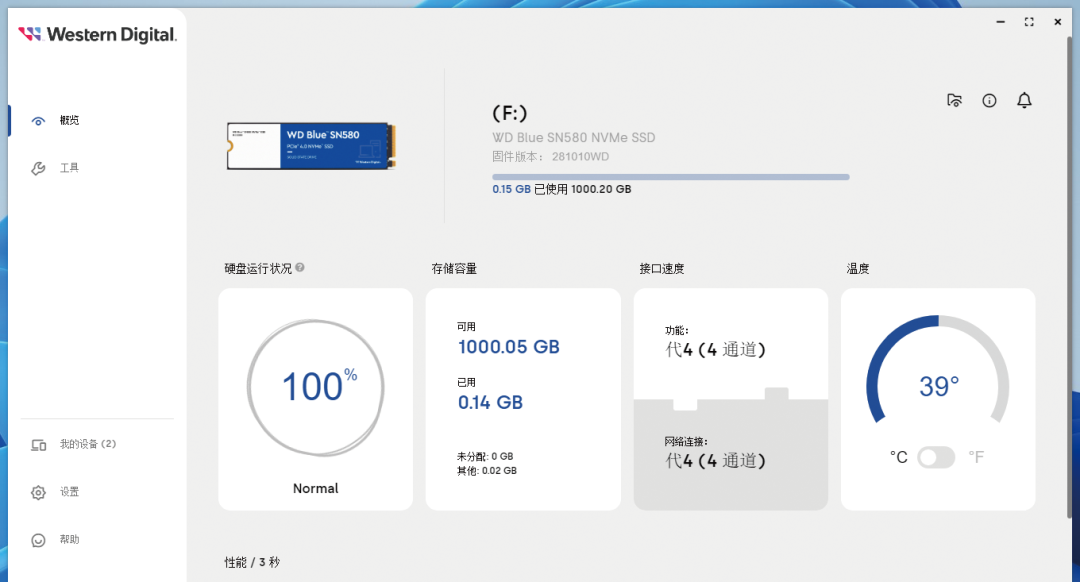Viewport: 1080px width, 582px height.
Task: Click the info circle icon near top right
Action: (x=989, y=100)
